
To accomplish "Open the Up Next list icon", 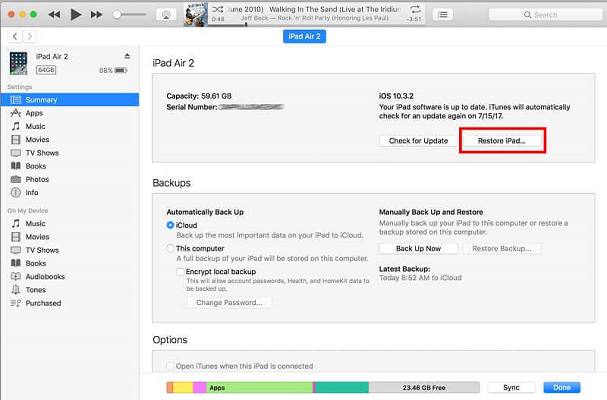I will point(442,15).
